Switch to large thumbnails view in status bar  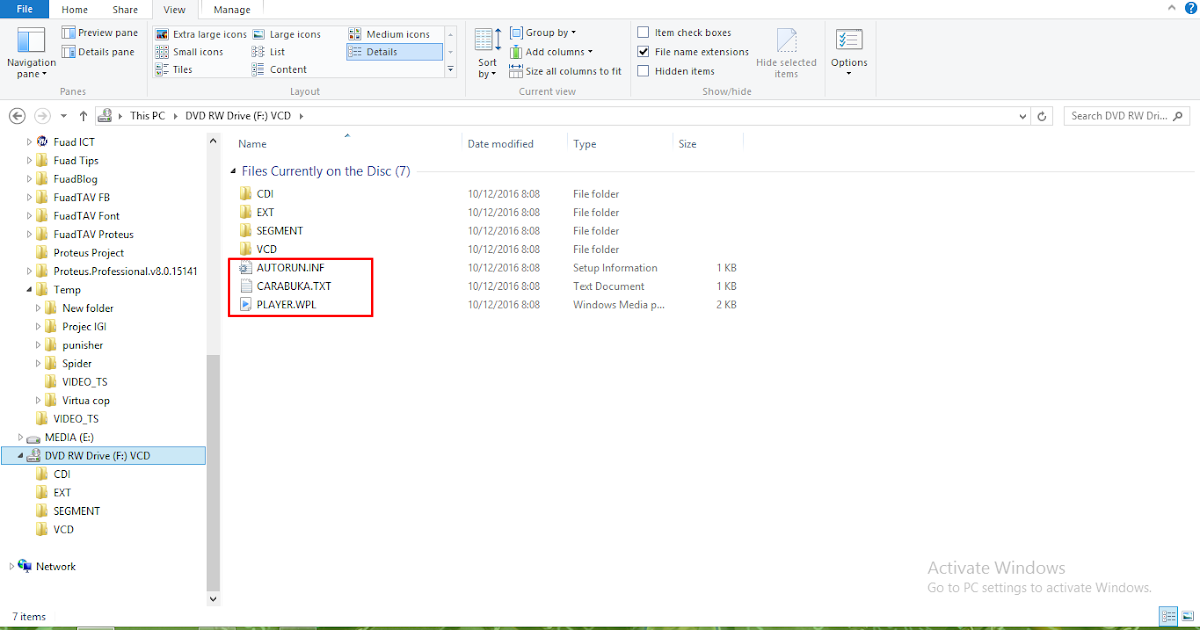tap(1186, 616)
